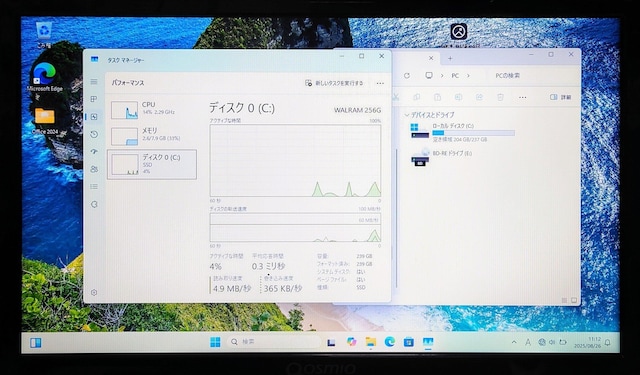Viewport: 640px width, 375px height.
Task: Open Users page in Task Manager sidebar
Action: [94, 169]
